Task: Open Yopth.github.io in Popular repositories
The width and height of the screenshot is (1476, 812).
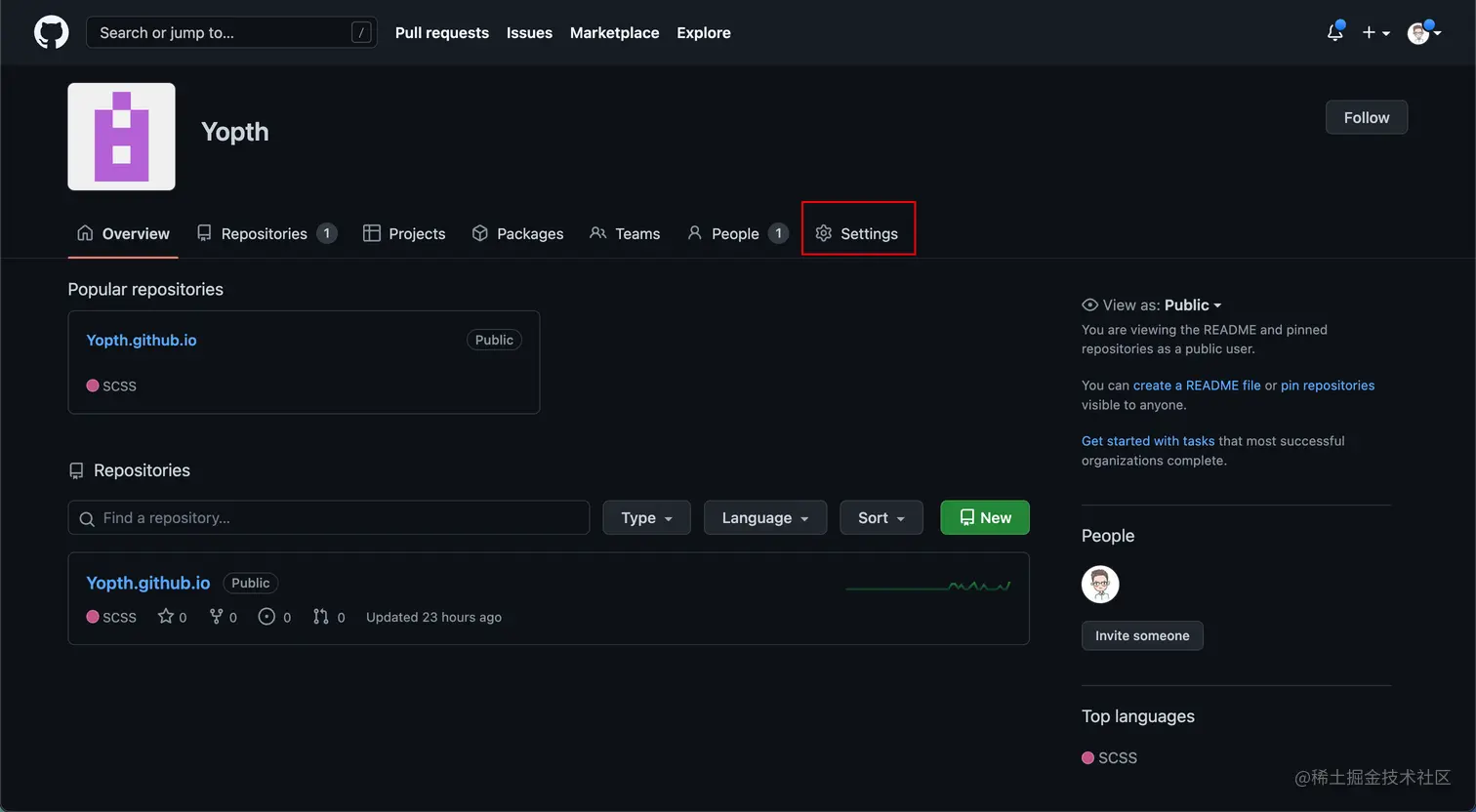Action: pyautogui.click(x=142, y=340)
